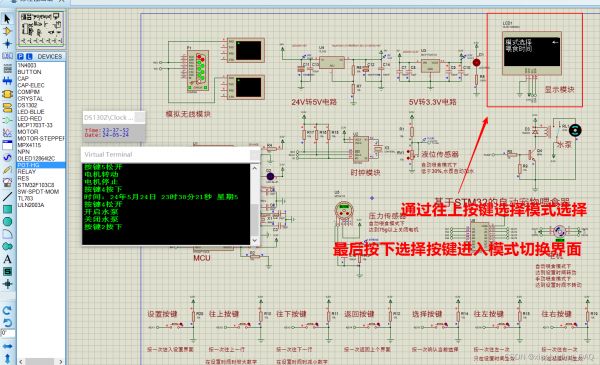Image resolution: width=600 pixels, height=365 pixels.
Task: Choose the 2D box graphics tool
Action: (x=7, y=209)
